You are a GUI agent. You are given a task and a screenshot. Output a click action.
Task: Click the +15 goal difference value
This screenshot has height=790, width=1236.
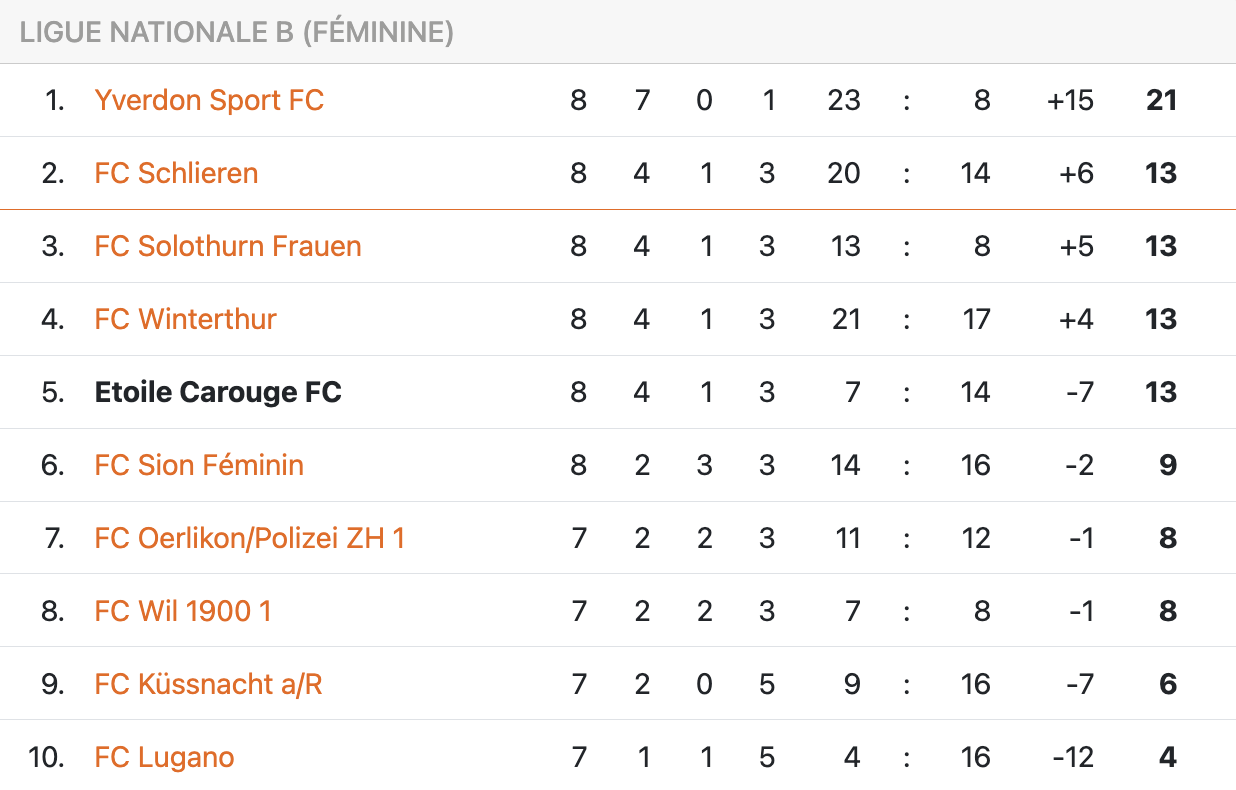(1070, 100)
